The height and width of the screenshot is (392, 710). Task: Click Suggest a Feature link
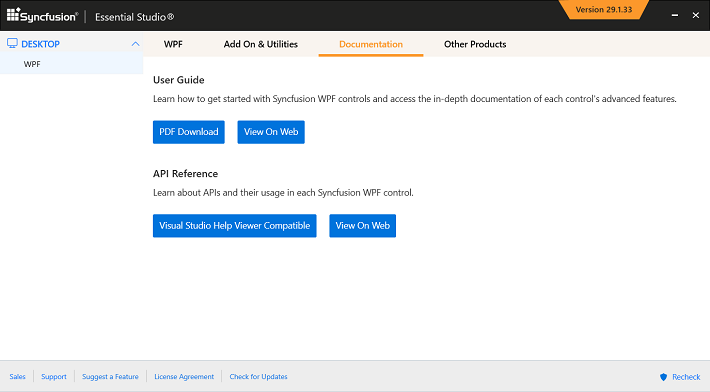click(110, 377)
